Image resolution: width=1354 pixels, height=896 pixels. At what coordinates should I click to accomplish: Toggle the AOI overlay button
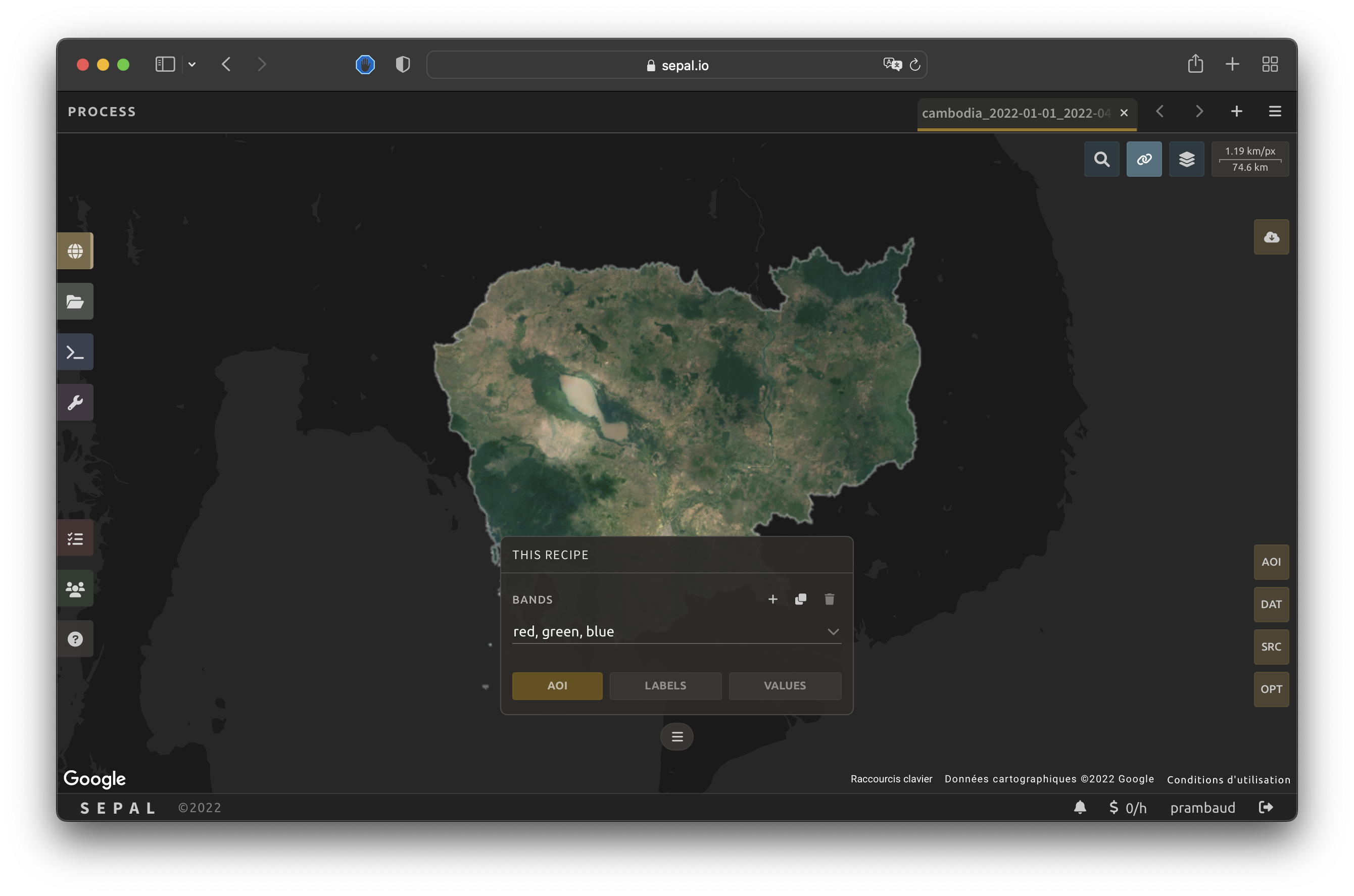[x=557, y=685]
